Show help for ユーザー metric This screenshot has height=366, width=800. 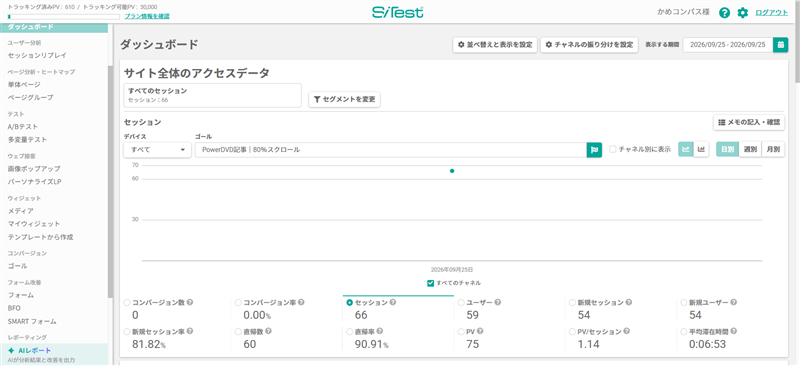[497, 302]
